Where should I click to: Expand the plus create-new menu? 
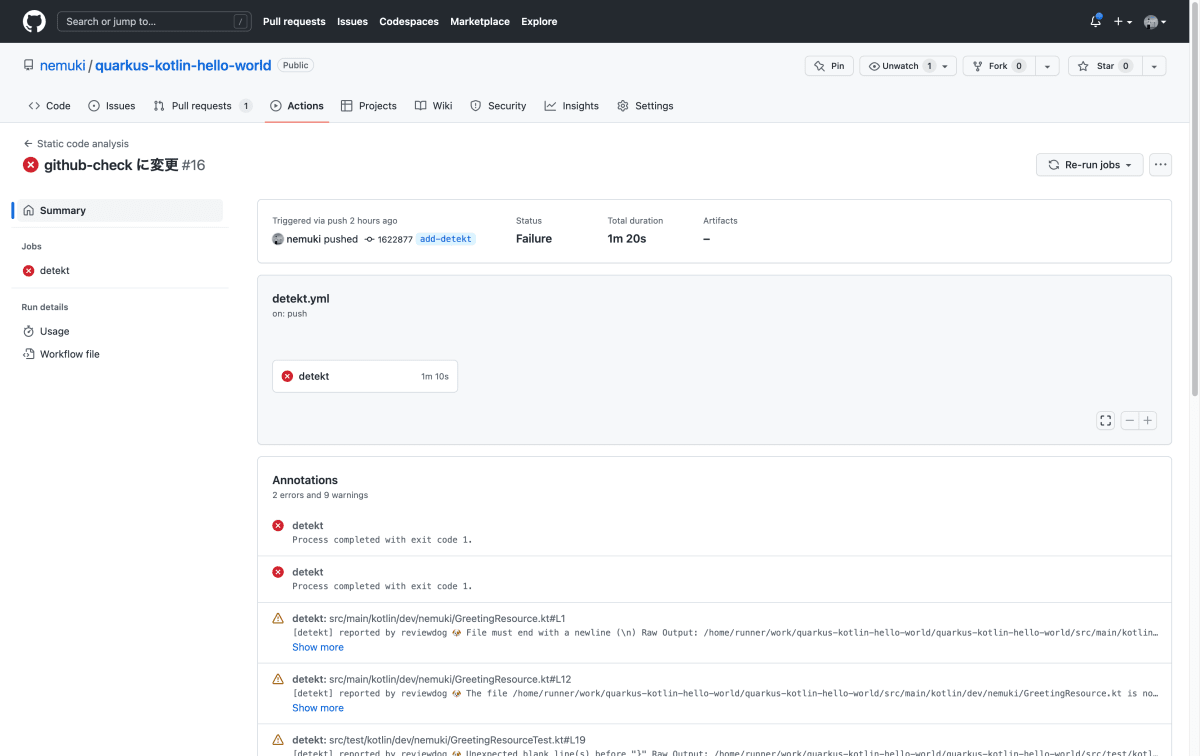[x=1123, y=21]
